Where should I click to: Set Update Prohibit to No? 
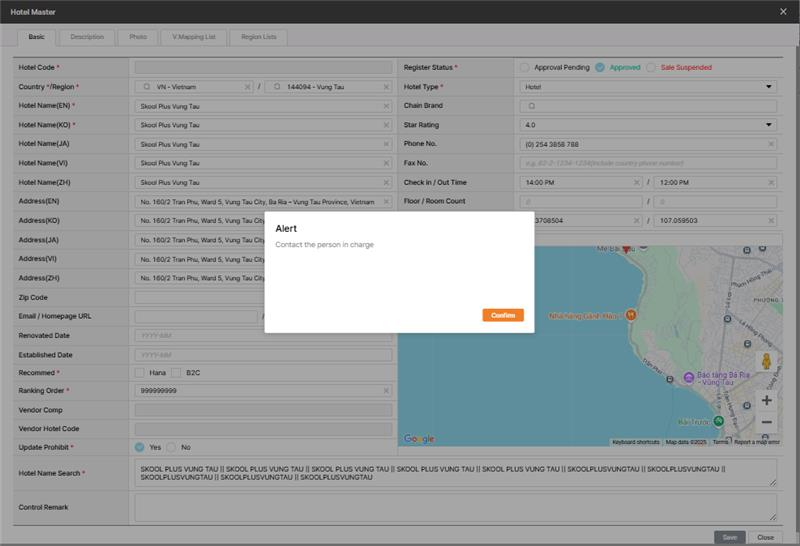point(171,447)
